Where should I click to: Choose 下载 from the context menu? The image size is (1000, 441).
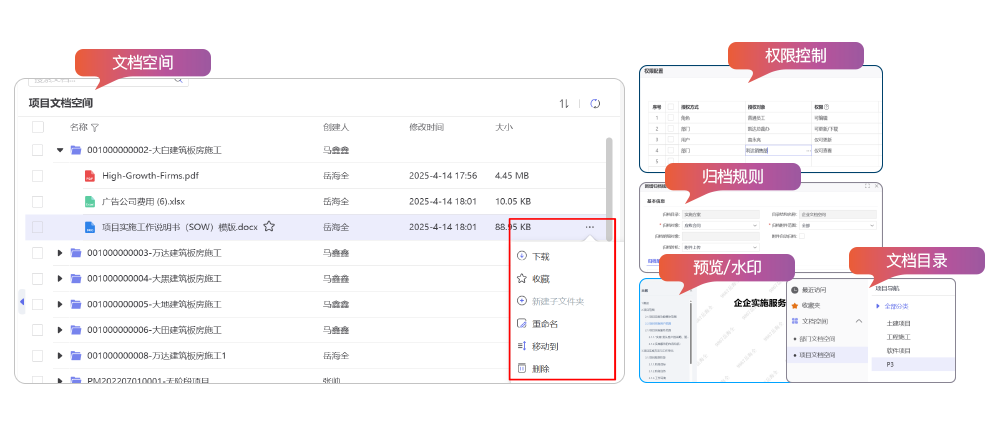click(x=540, y=257)
